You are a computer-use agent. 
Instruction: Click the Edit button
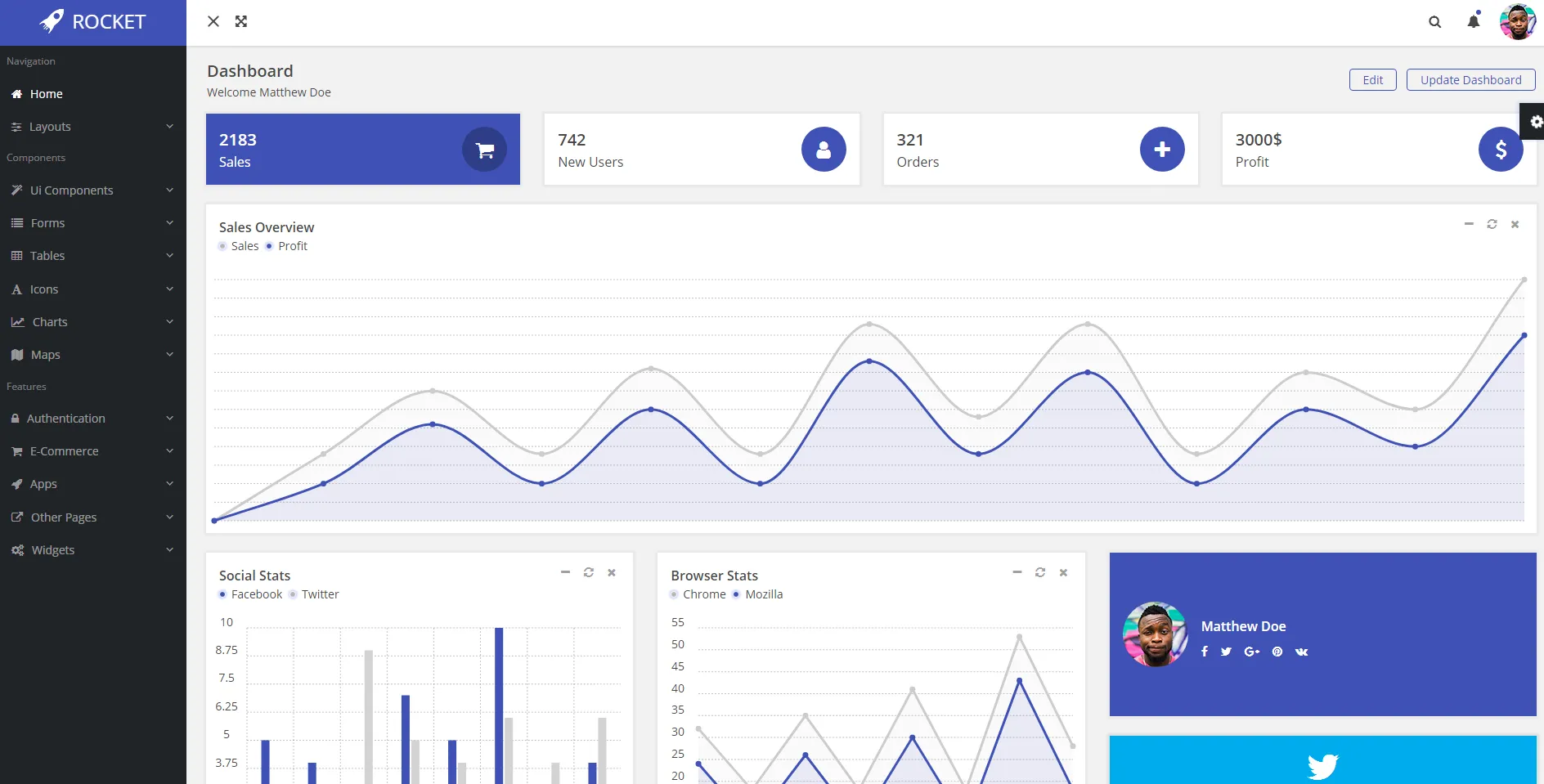click(1372, 80)
